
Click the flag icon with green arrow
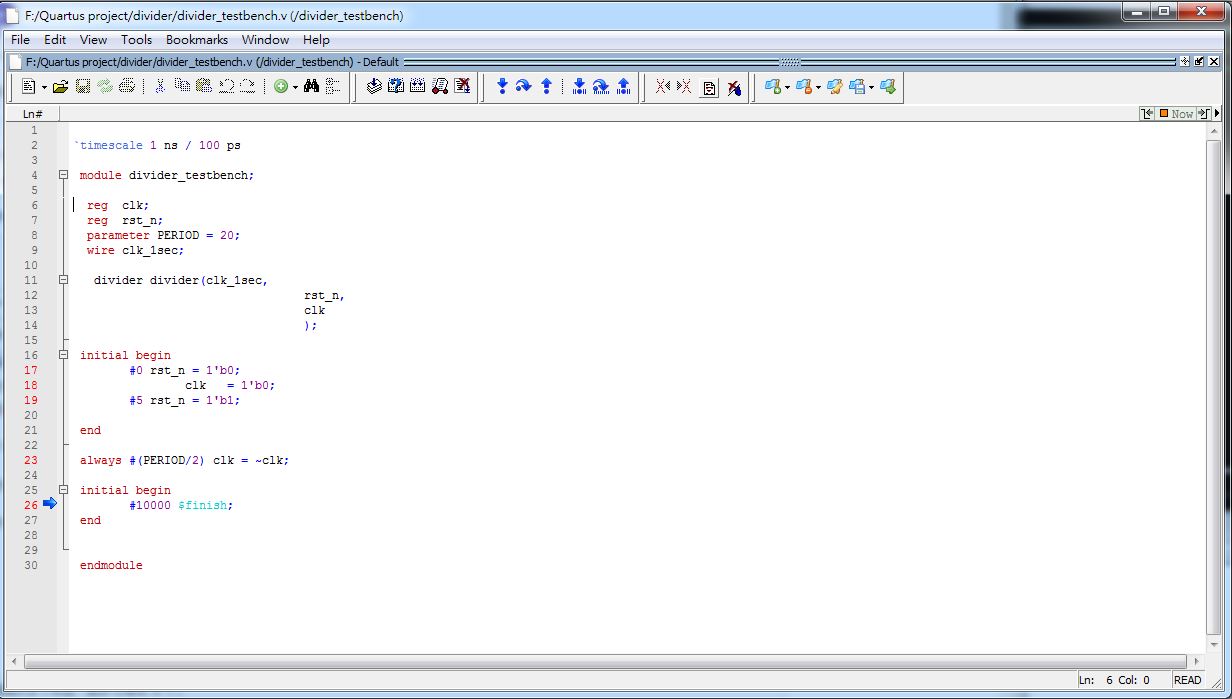pos(887,87)
